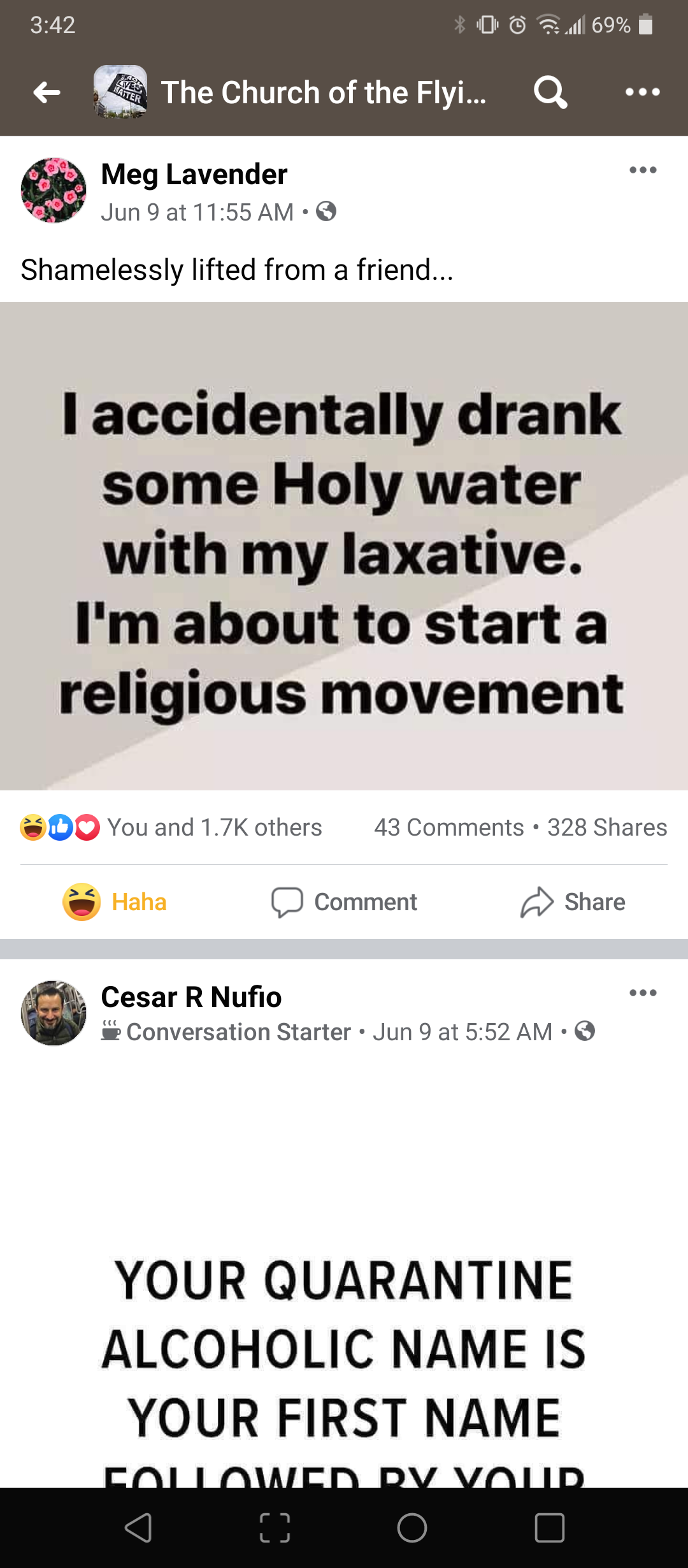Image resolution: width=688 pixels, height=1568 pixels.
Task: Open Android recent apps square button
Action: pos(549,1528)
